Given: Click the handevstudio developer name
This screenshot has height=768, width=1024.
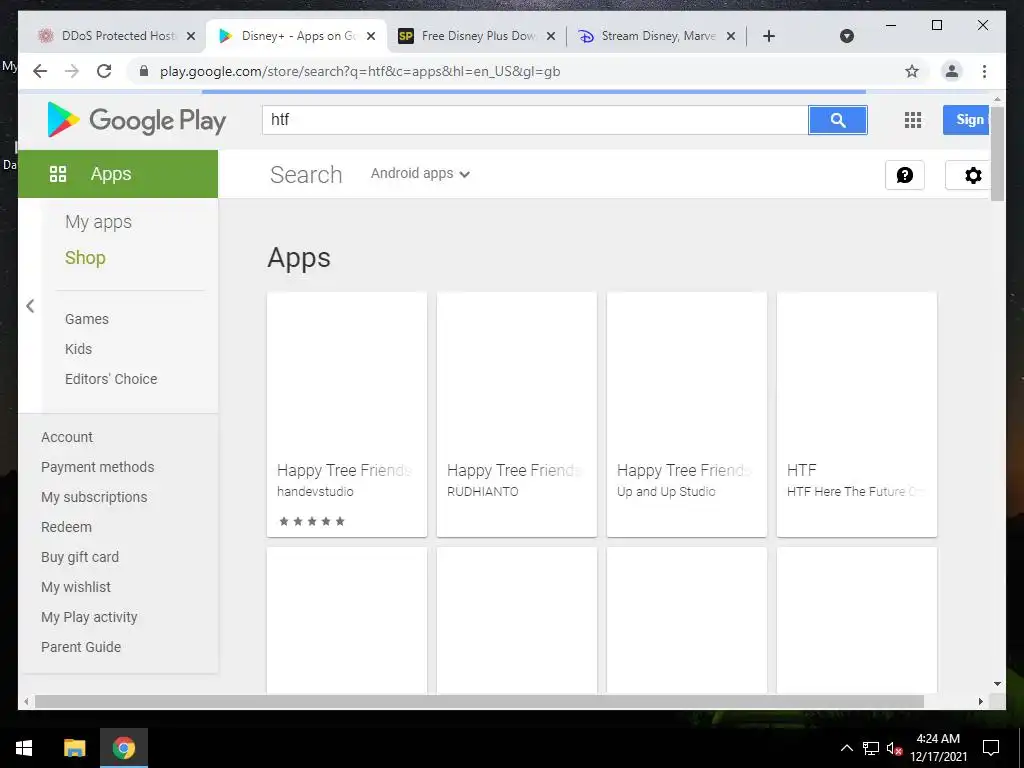Looking at the screenshot, I should [315, 492].
